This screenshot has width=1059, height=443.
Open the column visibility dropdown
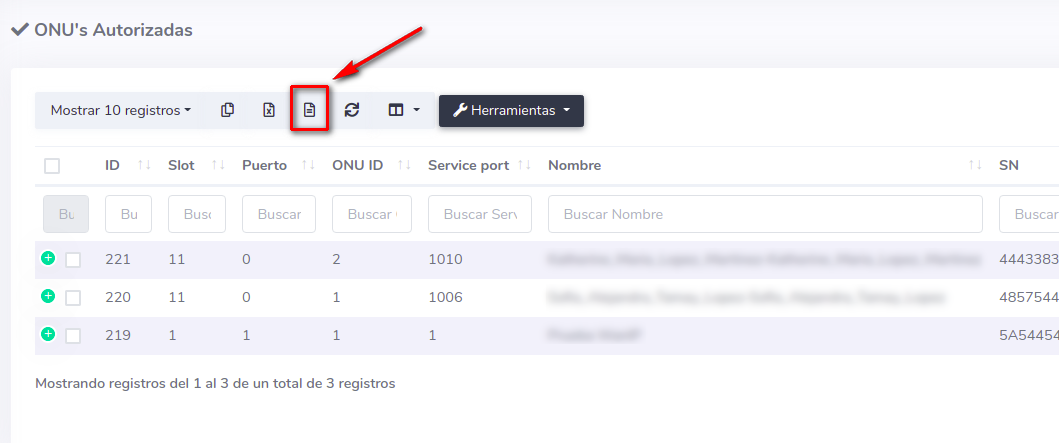click(403, 110)
